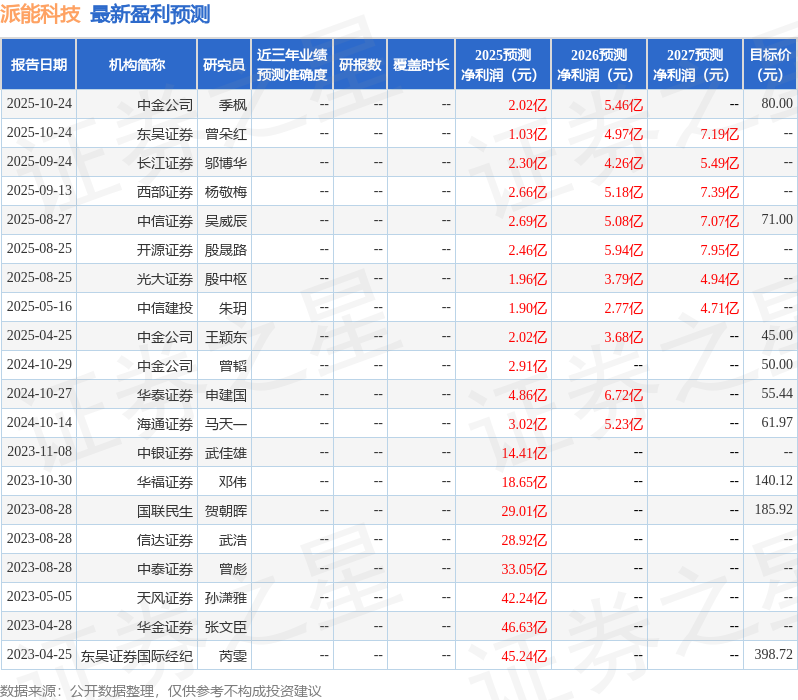Screen dimensions: 798x700
Task: Click the 最新盈利预测 heading
Action: tap(150, 14)
